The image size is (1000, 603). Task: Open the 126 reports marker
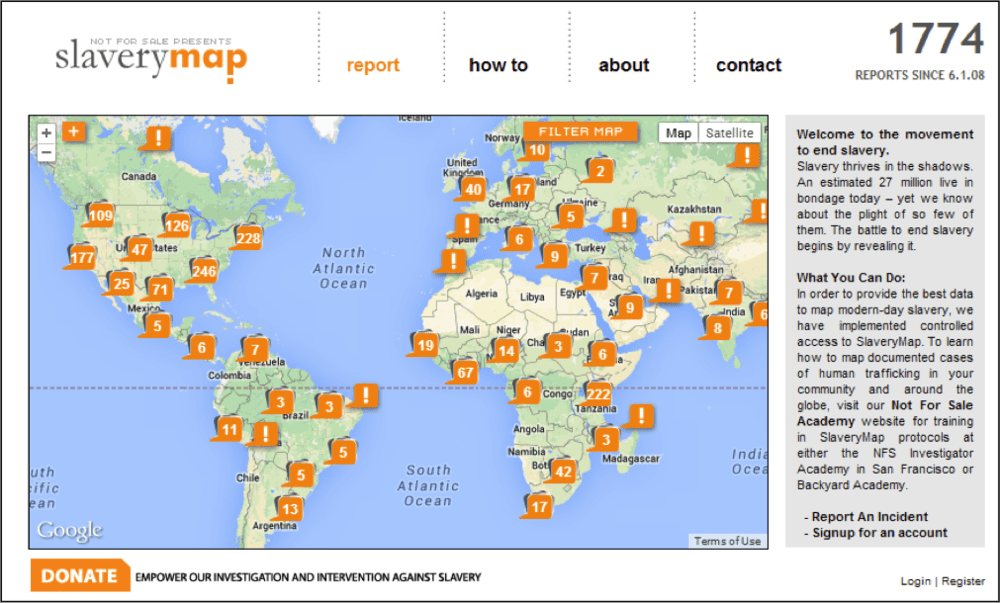pos(175,225)
